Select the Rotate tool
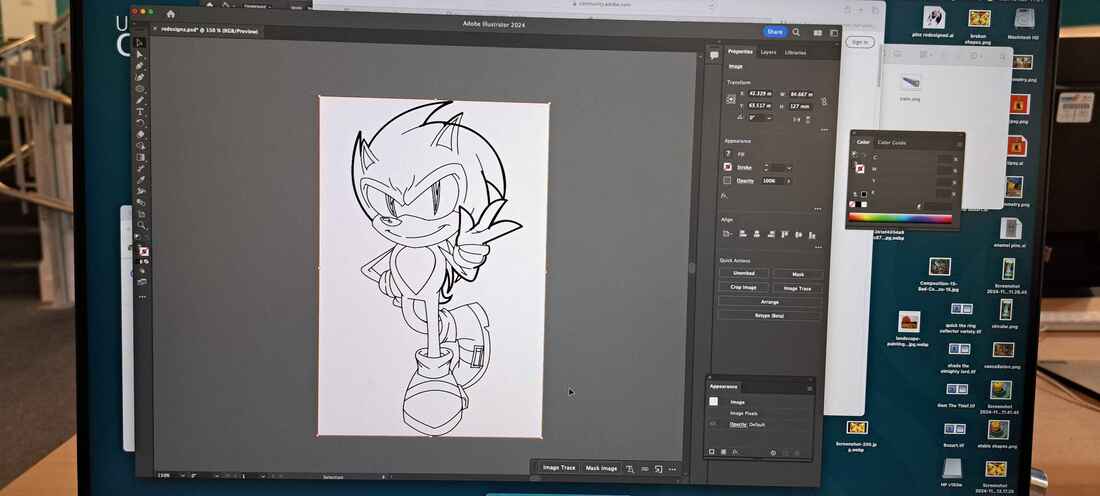This screenshot has width=1100, height=496. pos(140,123)
